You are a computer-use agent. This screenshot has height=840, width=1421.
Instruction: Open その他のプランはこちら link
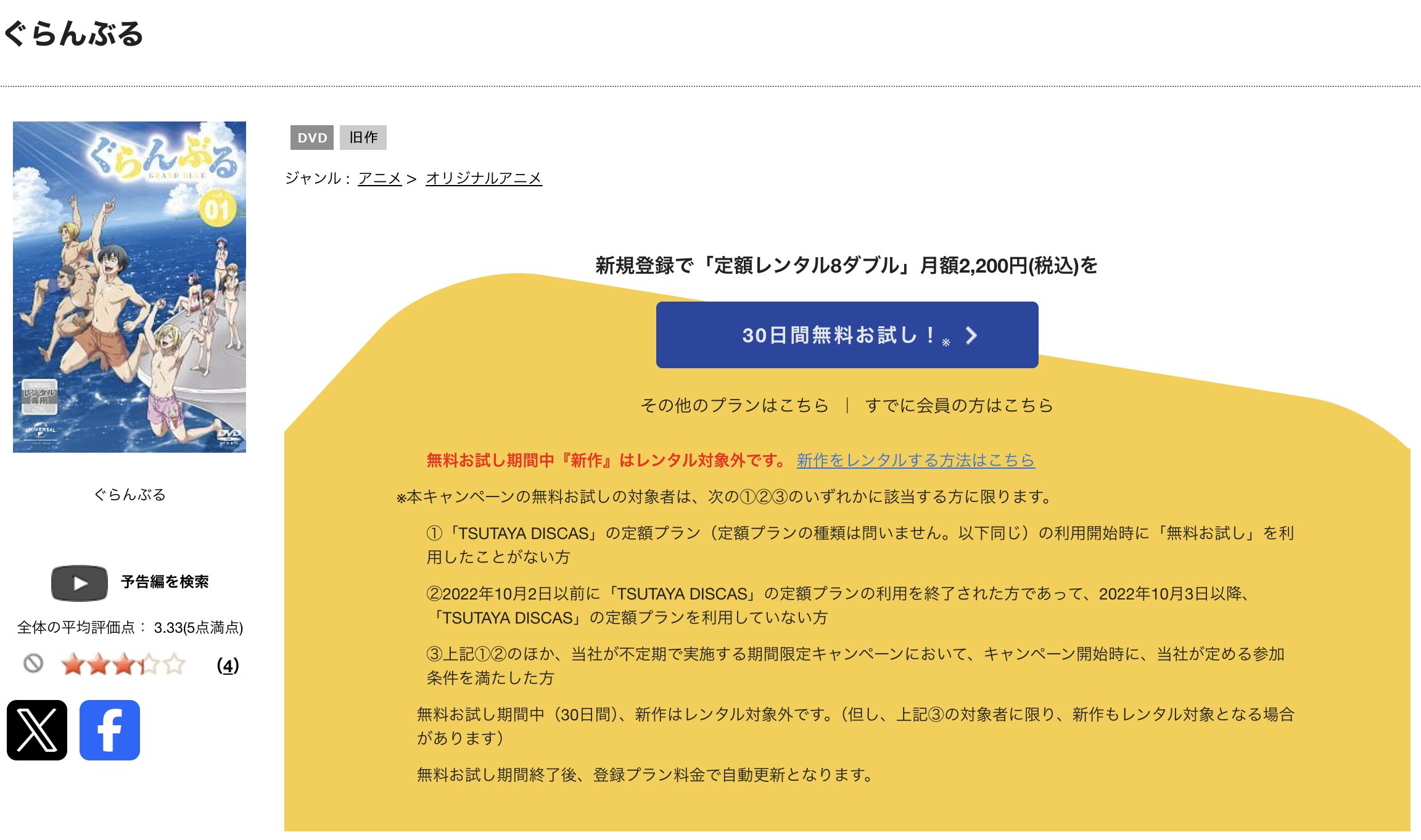(734, 405)
